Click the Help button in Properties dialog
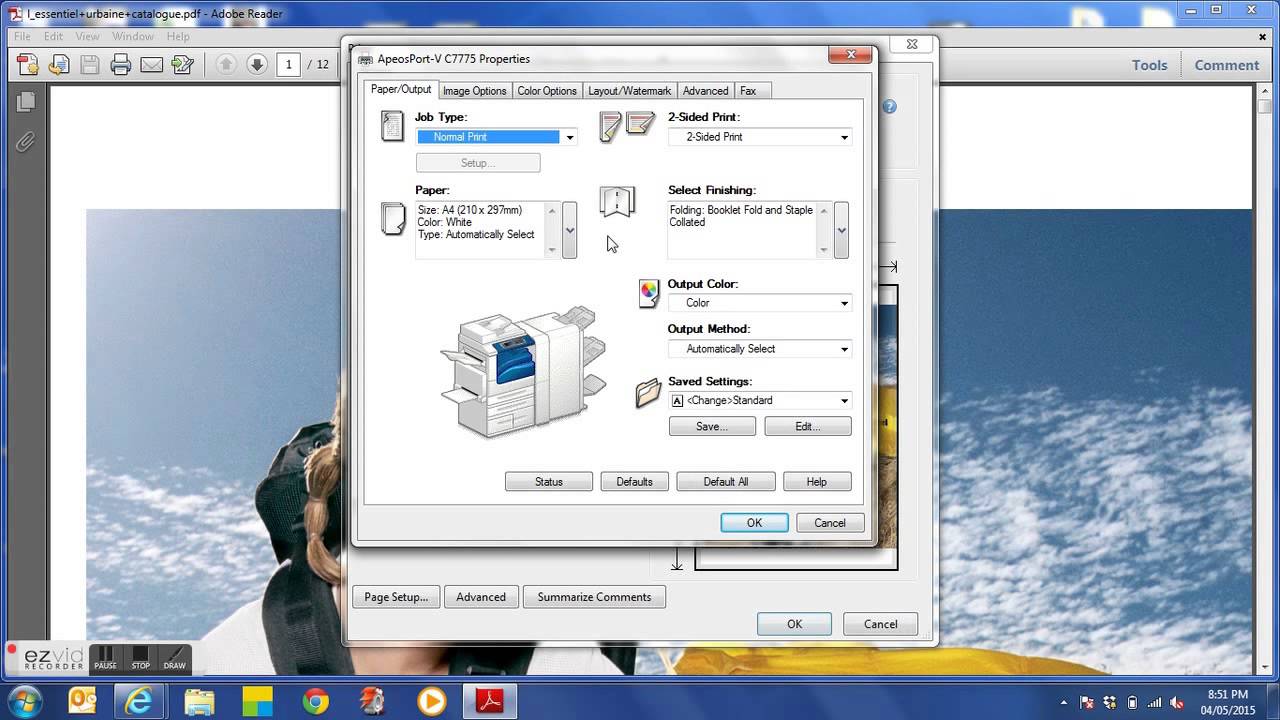Viewport: 1280px width, 720px height. coord(817,482)
